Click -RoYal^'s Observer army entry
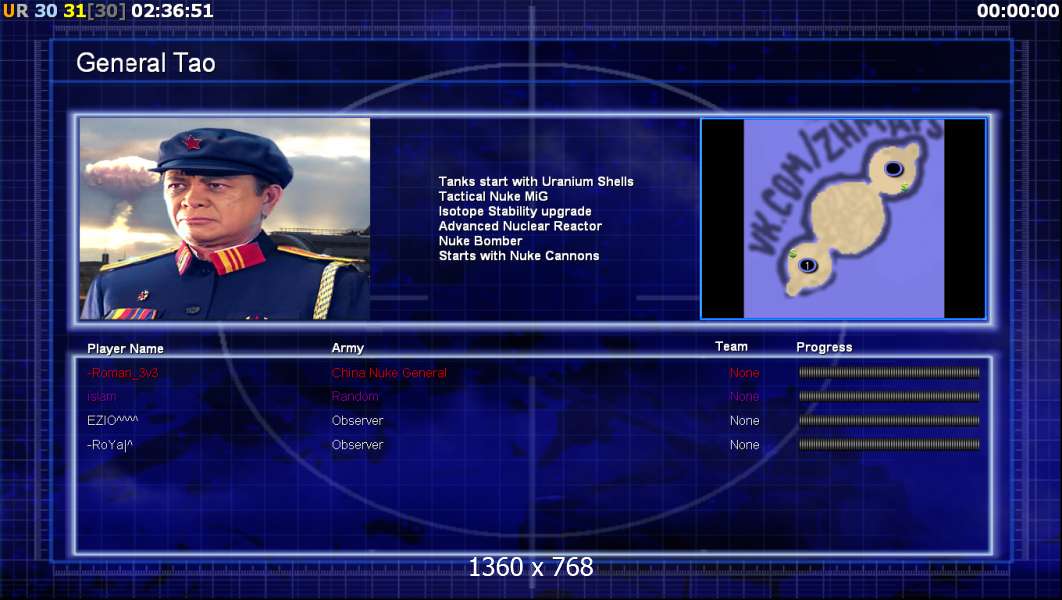 [358, 445]
